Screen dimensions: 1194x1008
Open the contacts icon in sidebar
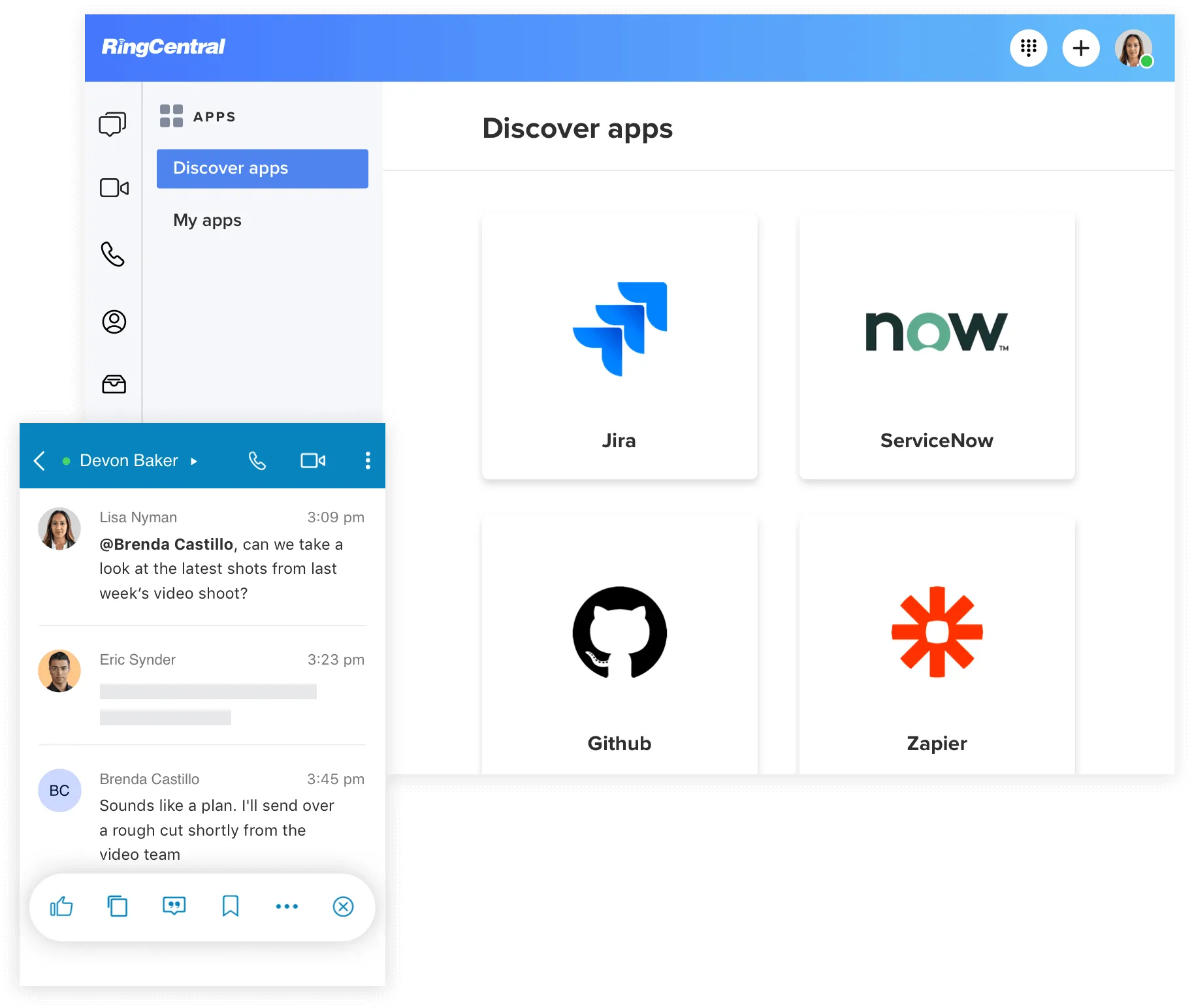click(x=114, y=322)
